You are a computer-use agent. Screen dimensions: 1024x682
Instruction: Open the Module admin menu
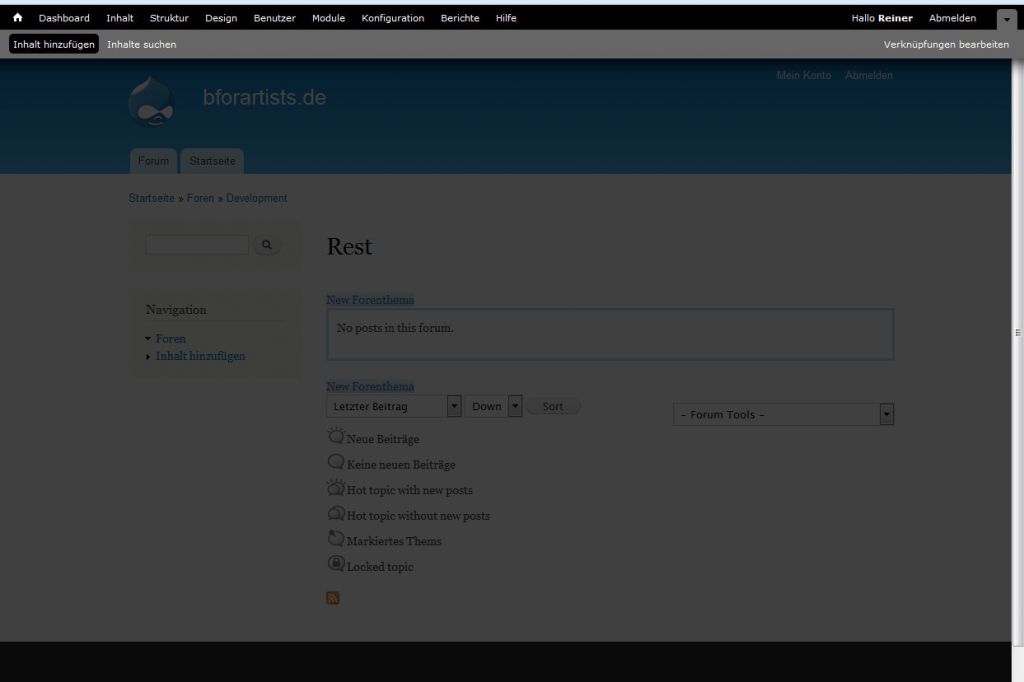(x=328, y=18)
